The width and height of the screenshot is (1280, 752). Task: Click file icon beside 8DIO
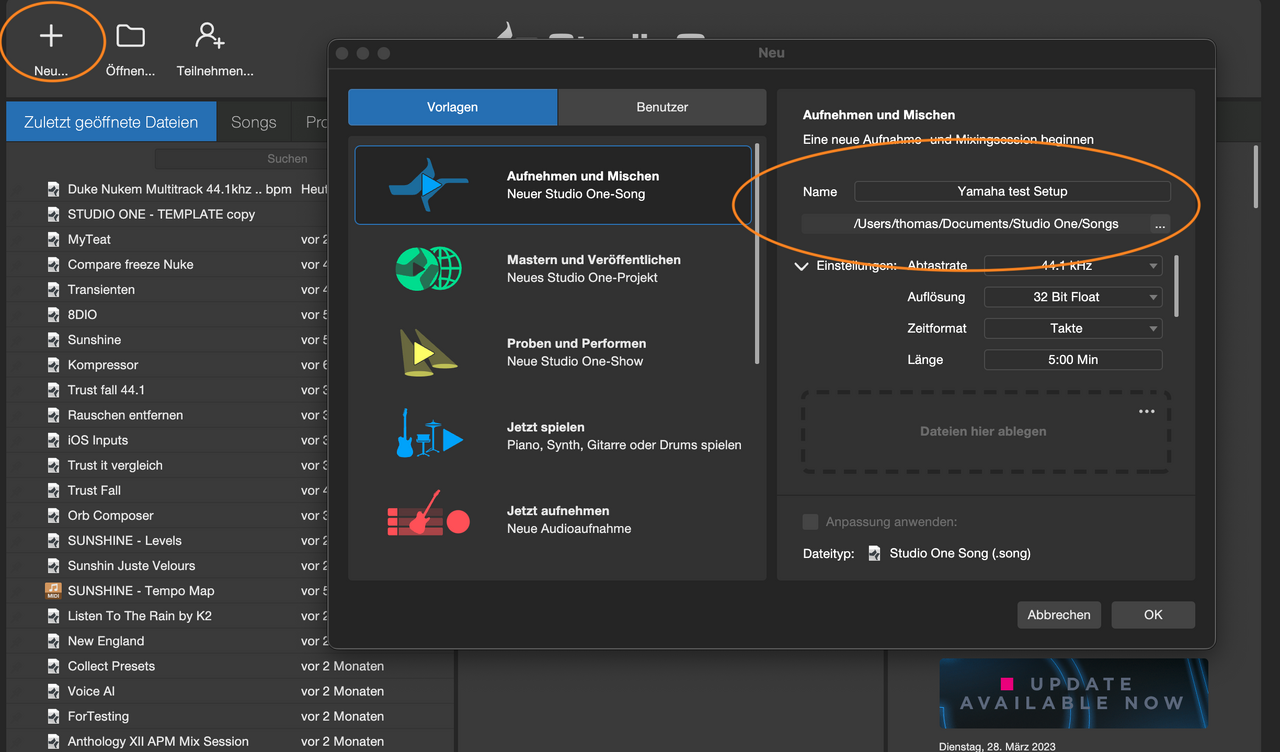pos(54,314)
